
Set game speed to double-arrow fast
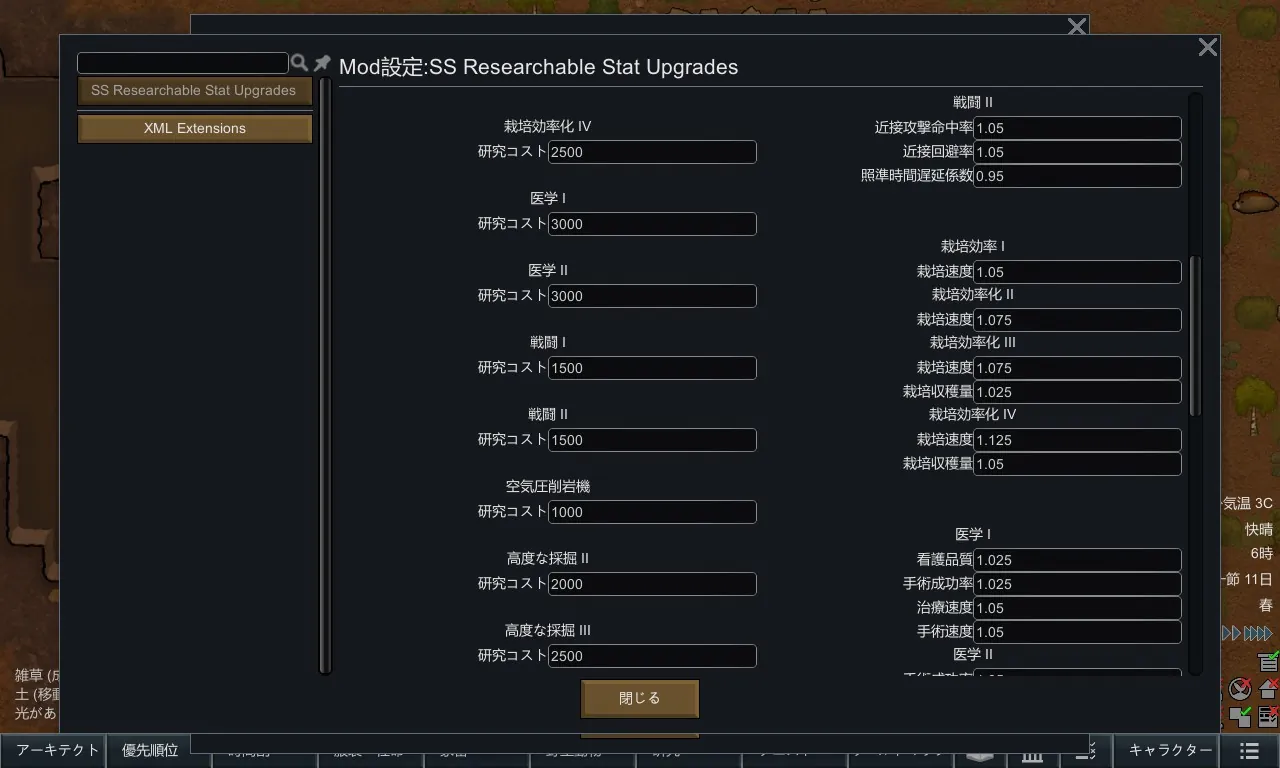pos(1232,633)
